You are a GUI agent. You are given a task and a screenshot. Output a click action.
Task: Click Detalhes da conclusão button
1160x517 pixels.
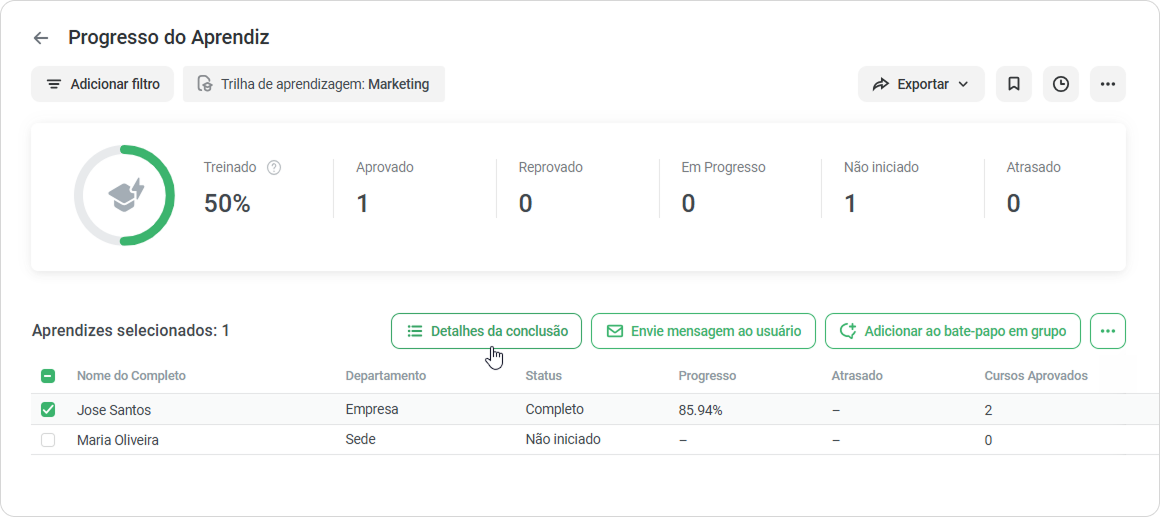[x=486, y=331]
